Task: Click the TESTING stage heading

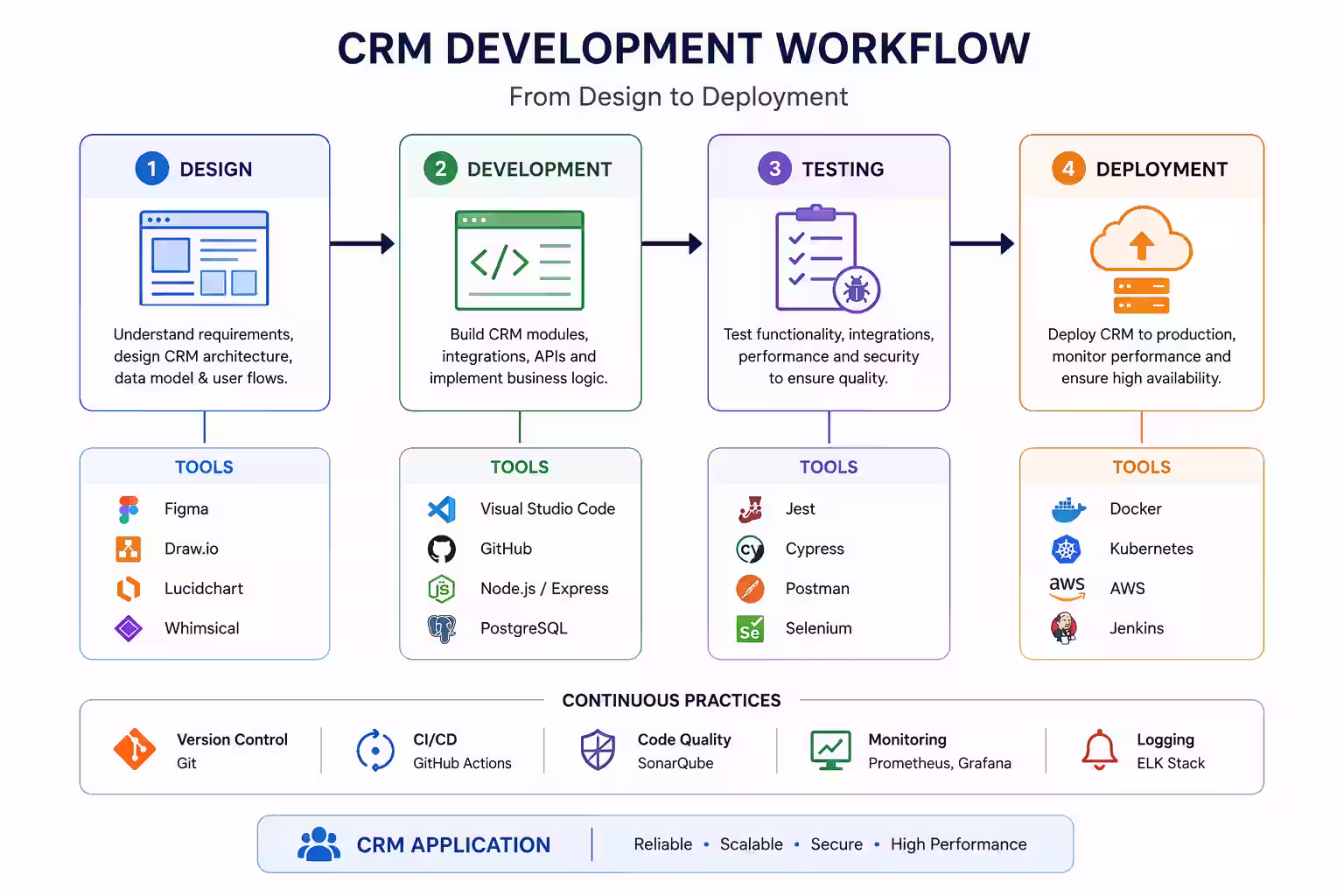Action: click(843, 170)
